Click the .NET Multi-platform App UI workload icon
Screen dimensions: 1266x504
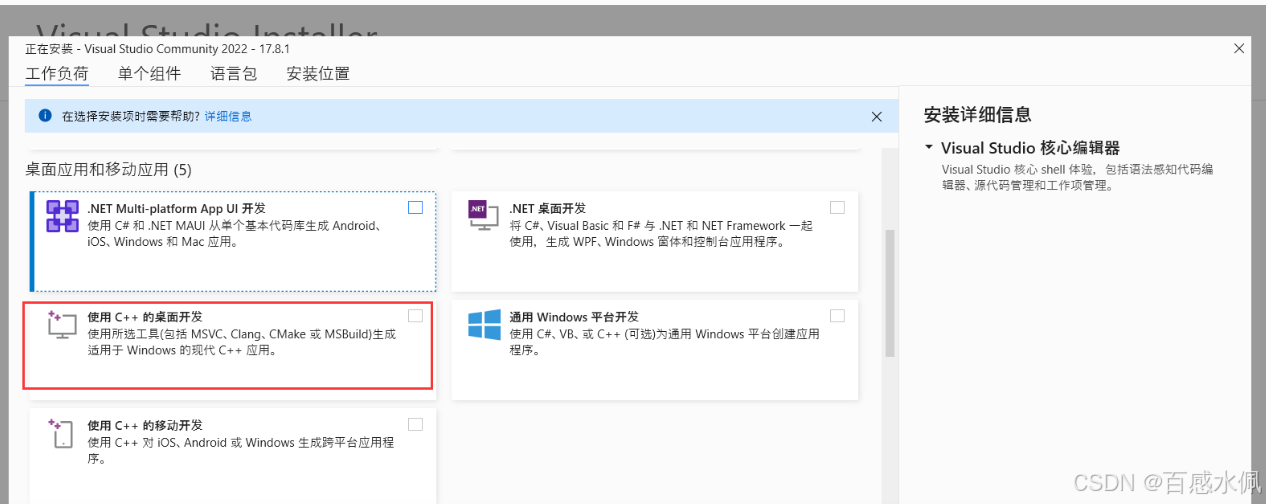(x=63, y=216)
